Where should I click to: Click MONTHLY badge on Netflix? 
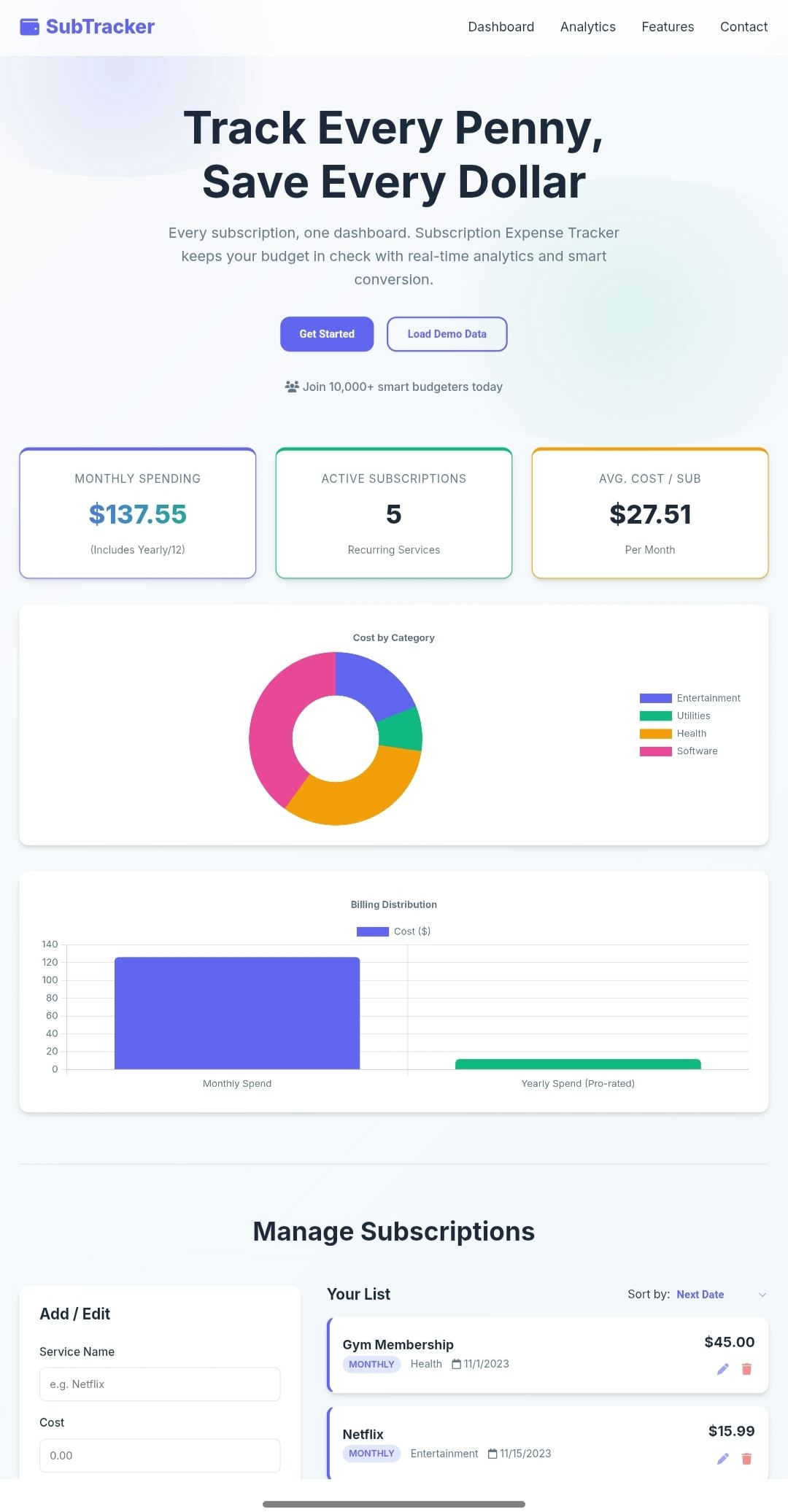click(x=371, y=1453)
